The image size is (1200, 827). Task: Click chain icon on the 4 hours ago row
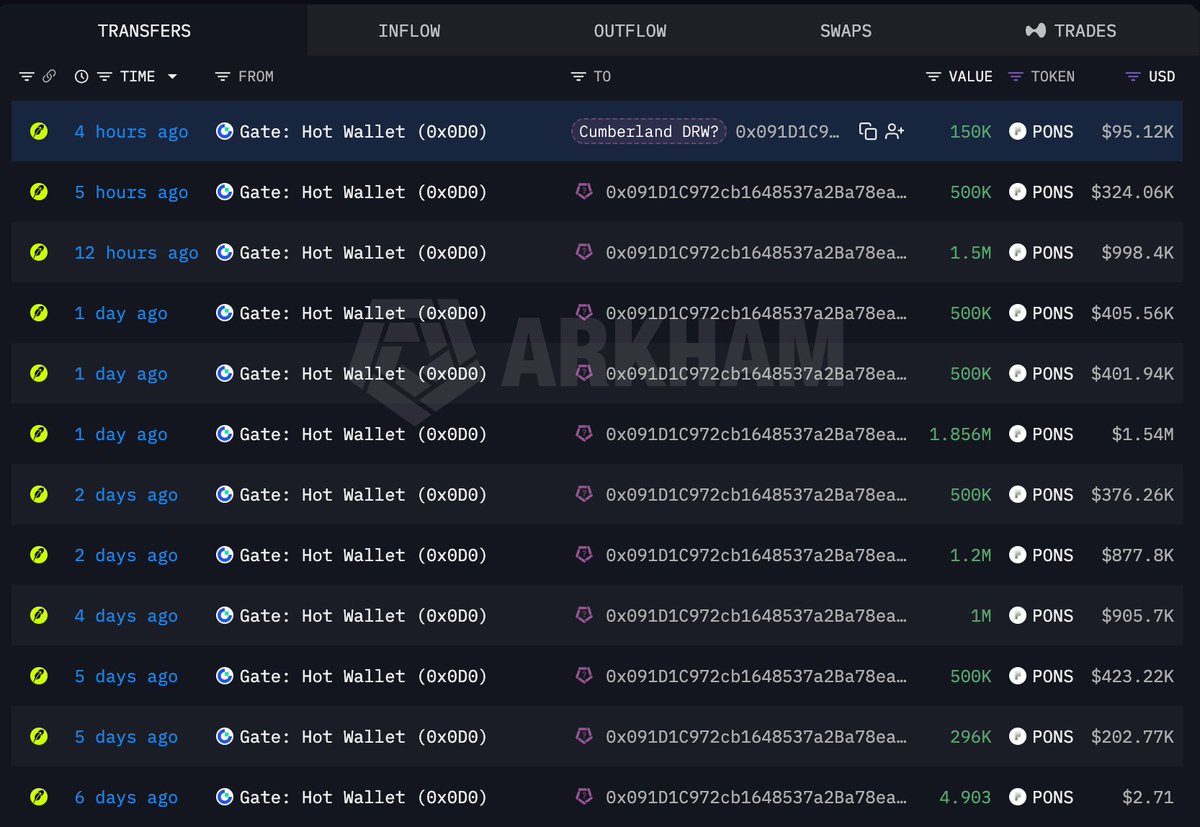[39, 131]
